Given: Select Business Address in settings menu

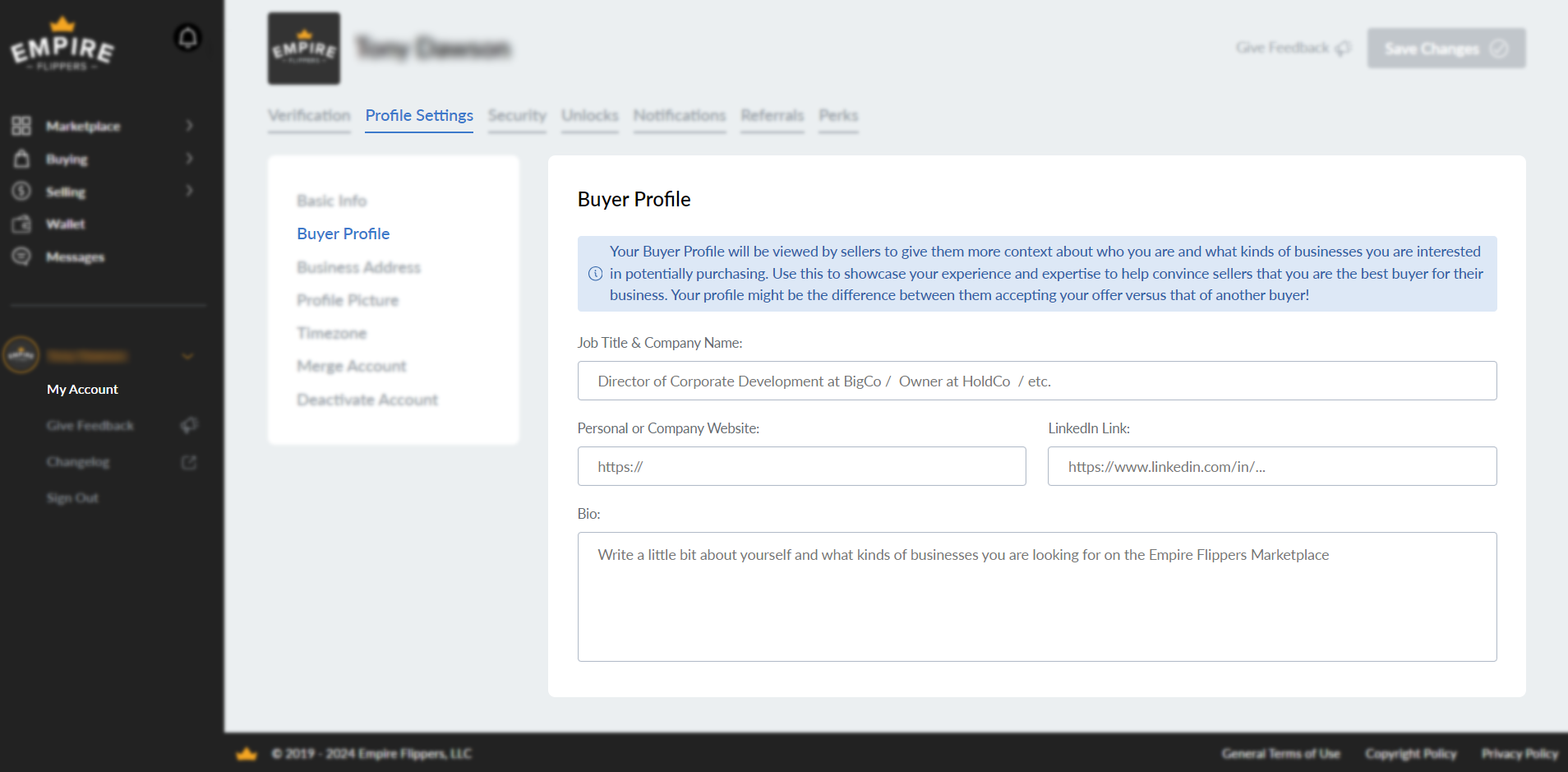Looking at the screenshot, I should pos(358,267).
